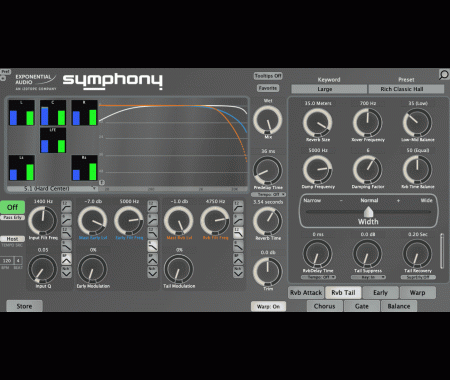The height and width of the screenshot is (380, 450).
Task: Open the Key: In dropdown under Tail Suppress
Action: pos(368,277)
